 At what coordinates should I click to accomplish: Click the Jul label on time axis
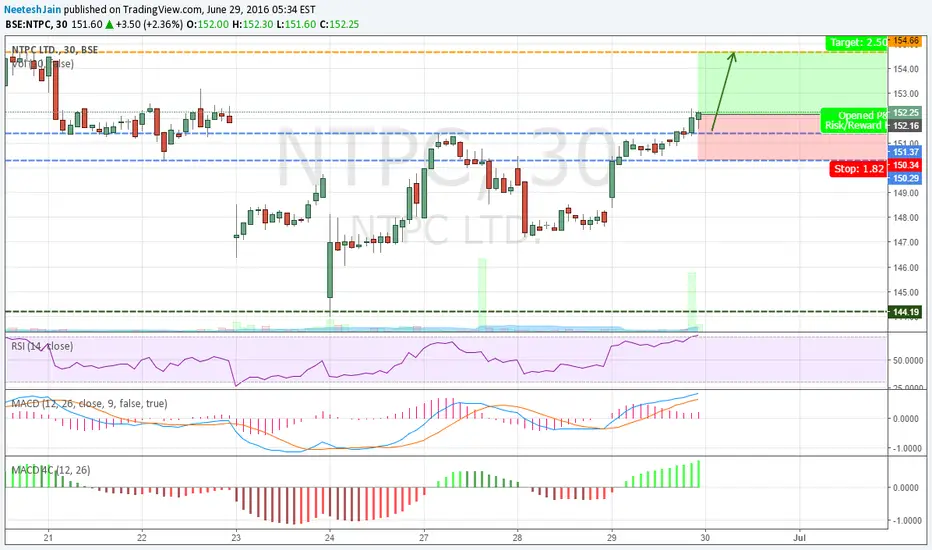pos(800,538)
